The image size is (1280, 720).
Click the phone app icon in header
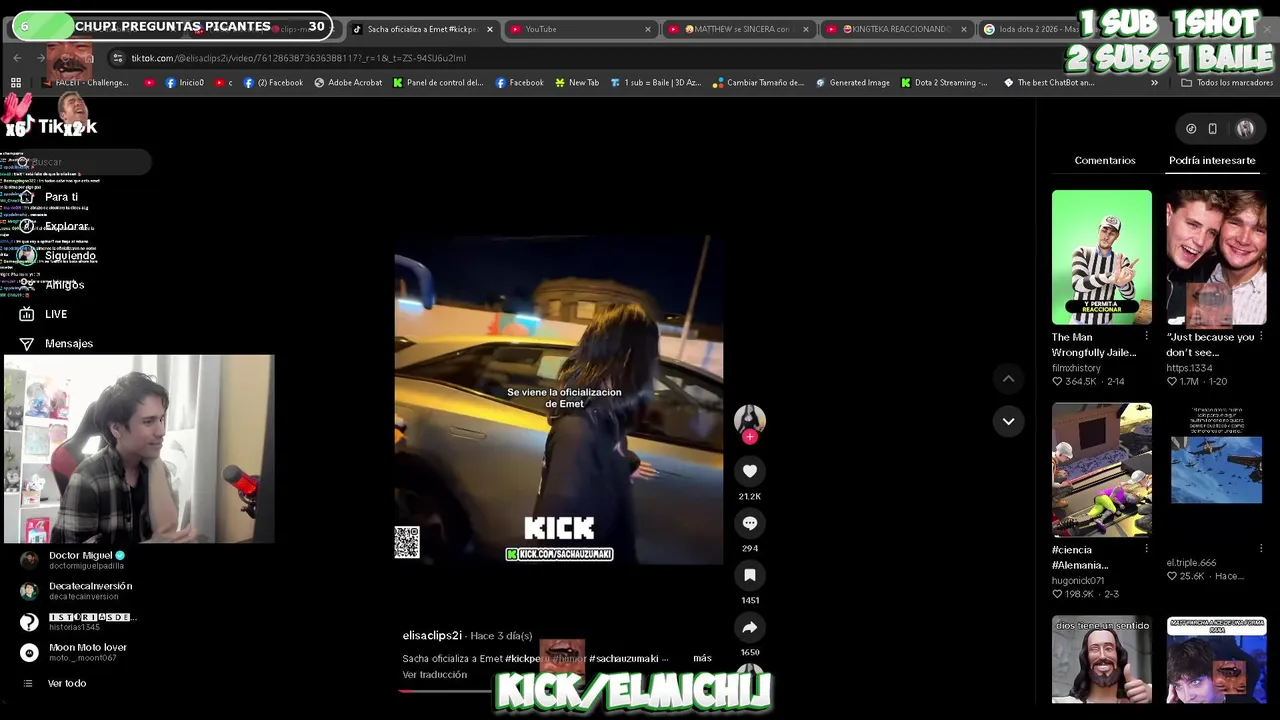[x=1212, y=128]
